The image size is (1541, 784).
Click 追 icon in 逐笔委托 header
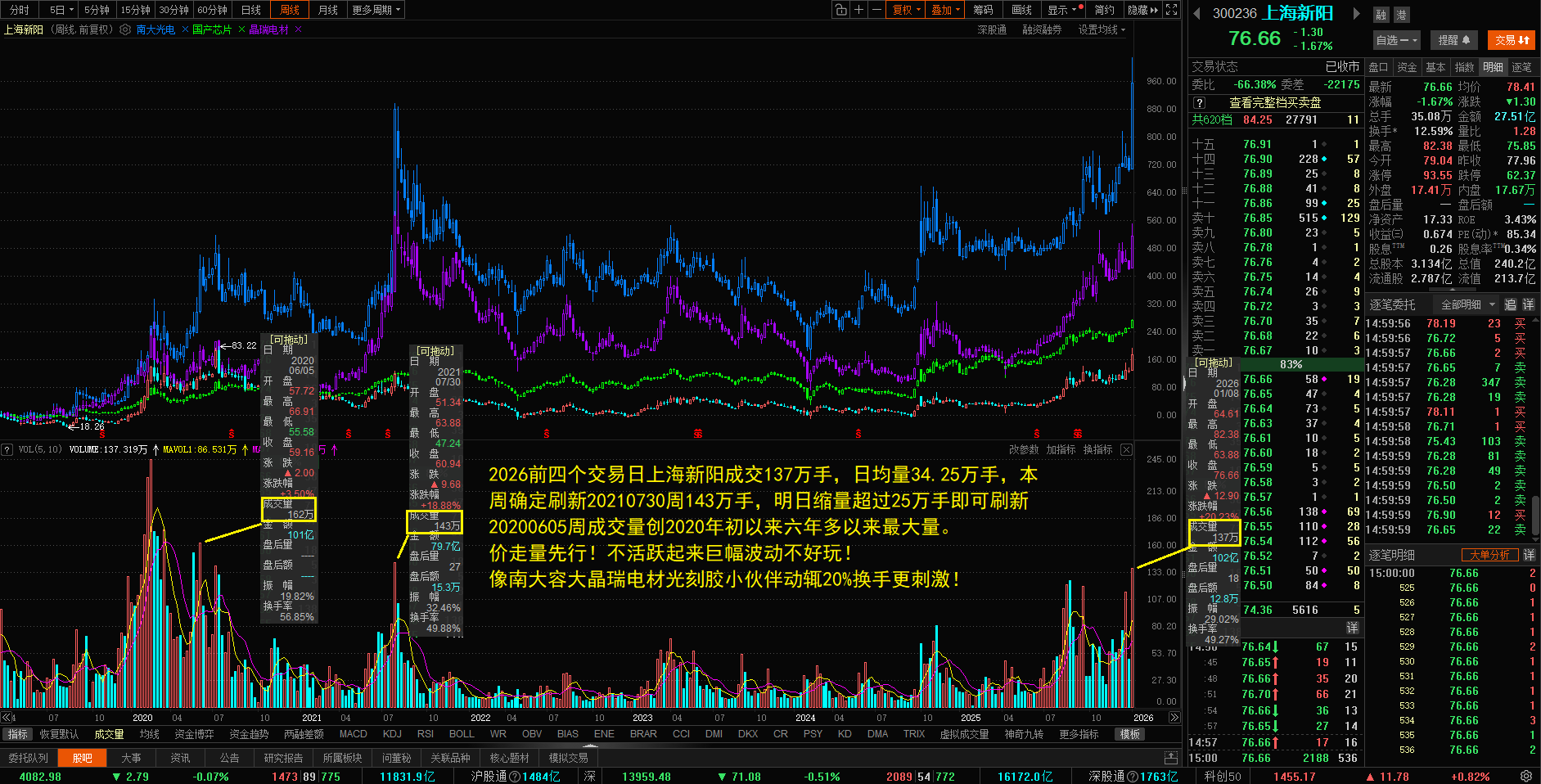click(x=1510, y=304)
